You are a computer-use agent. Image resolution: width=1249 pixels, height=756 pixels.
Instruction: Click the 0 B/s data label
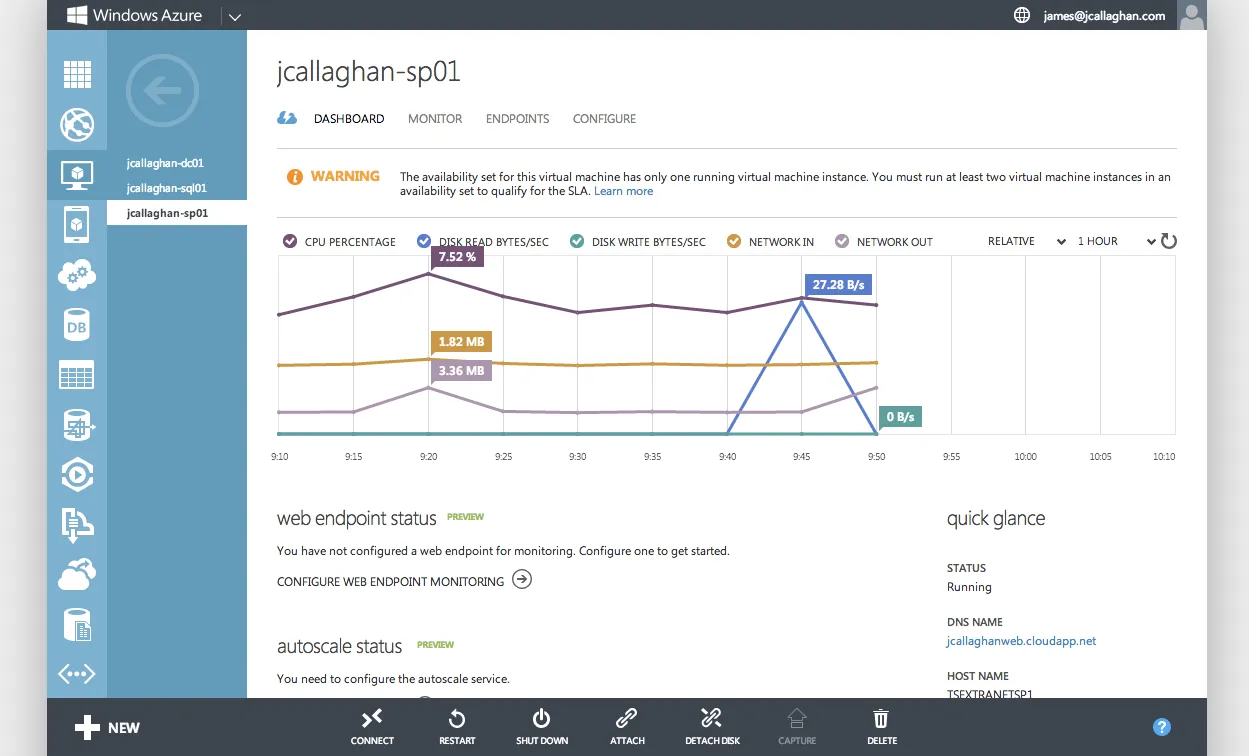(901, 417)
